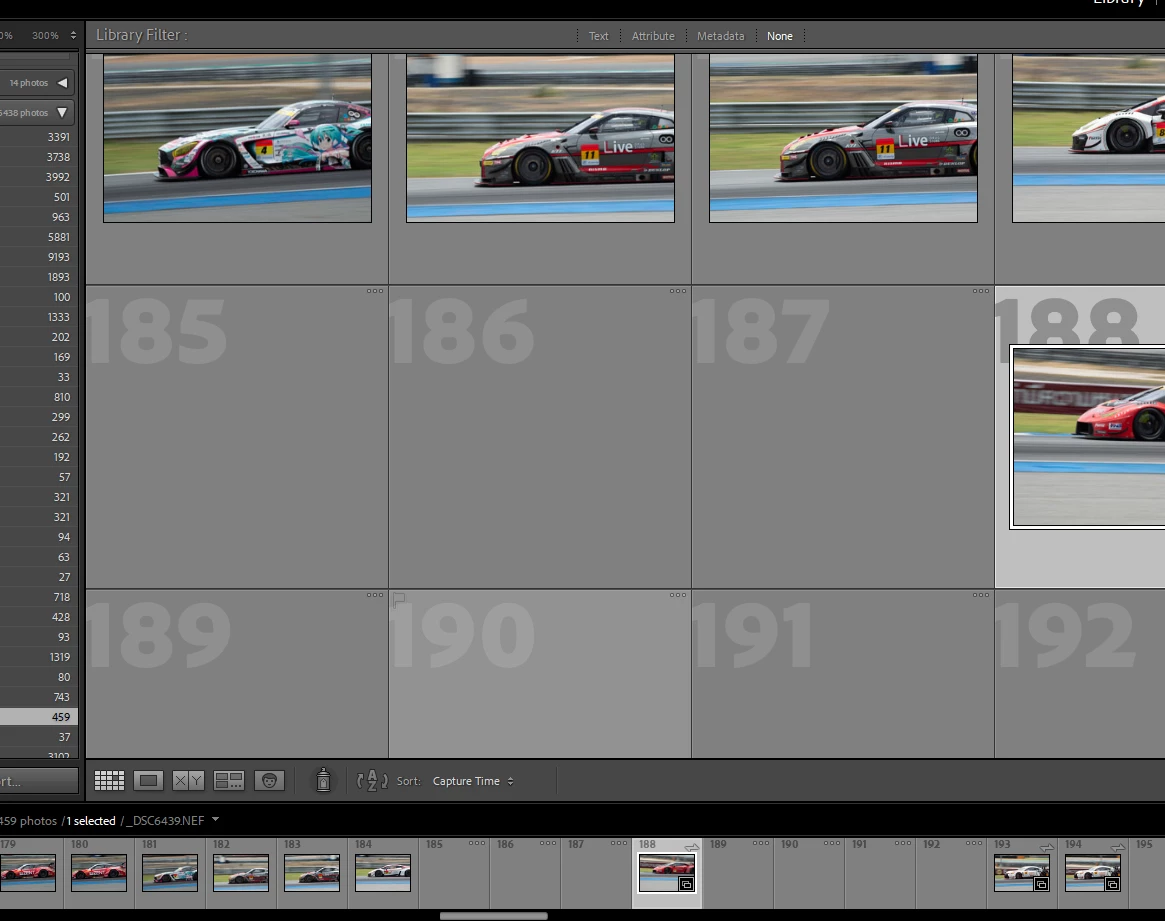
Task: Select filmstrip thumbnail 184
Action: click(383, 873)
